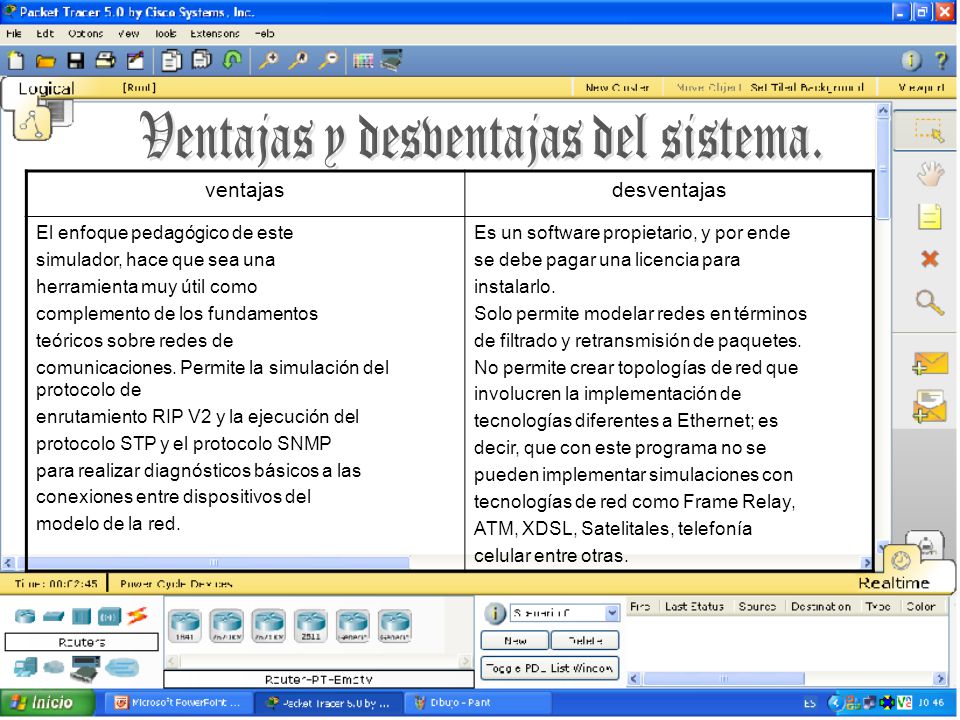Click the ES language indicator in tray
This screenshot has width=960, height=720.
pyautogui.click(x=809, y=703)
